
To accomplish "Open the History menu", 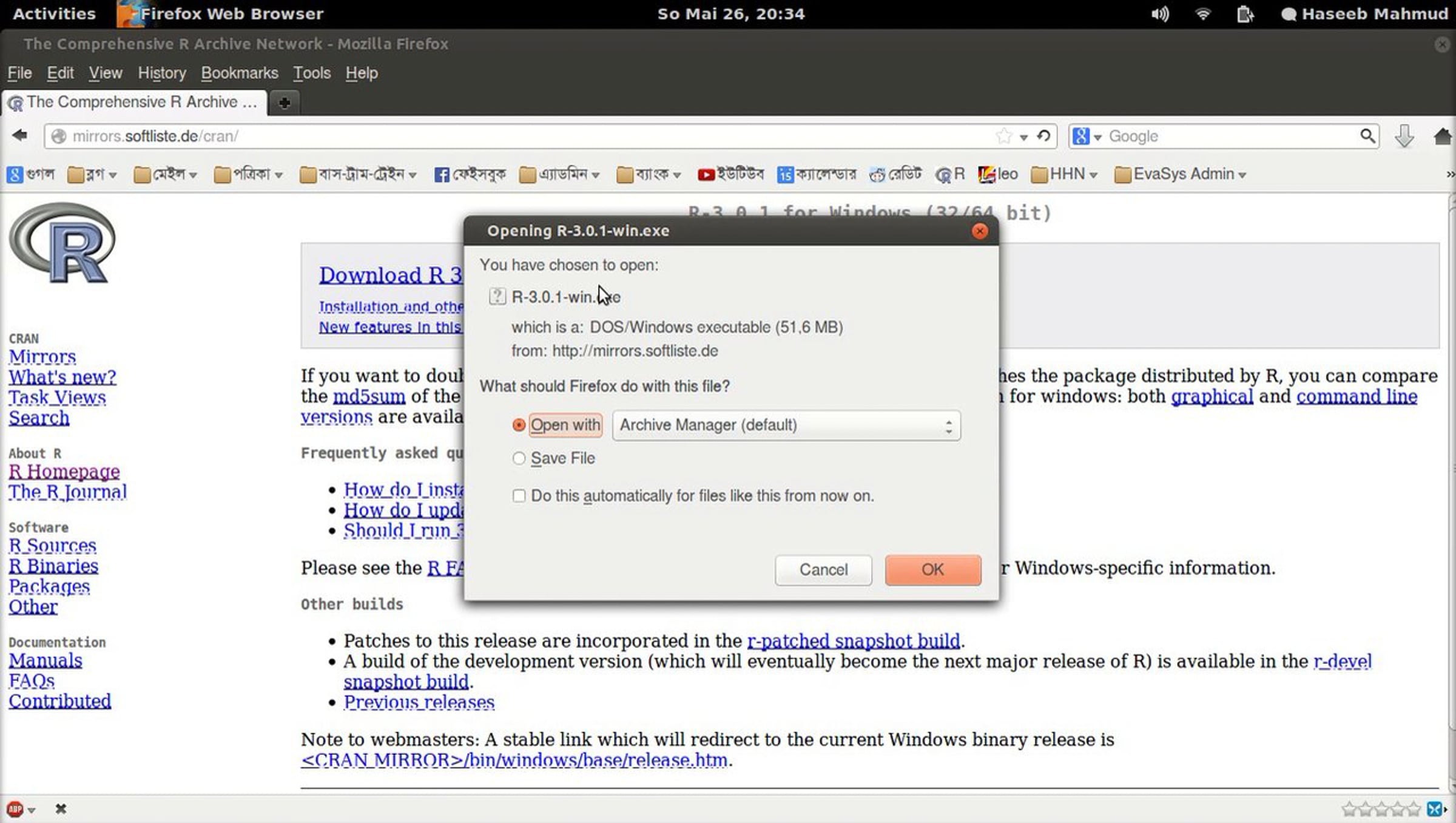I will point(162,73).
